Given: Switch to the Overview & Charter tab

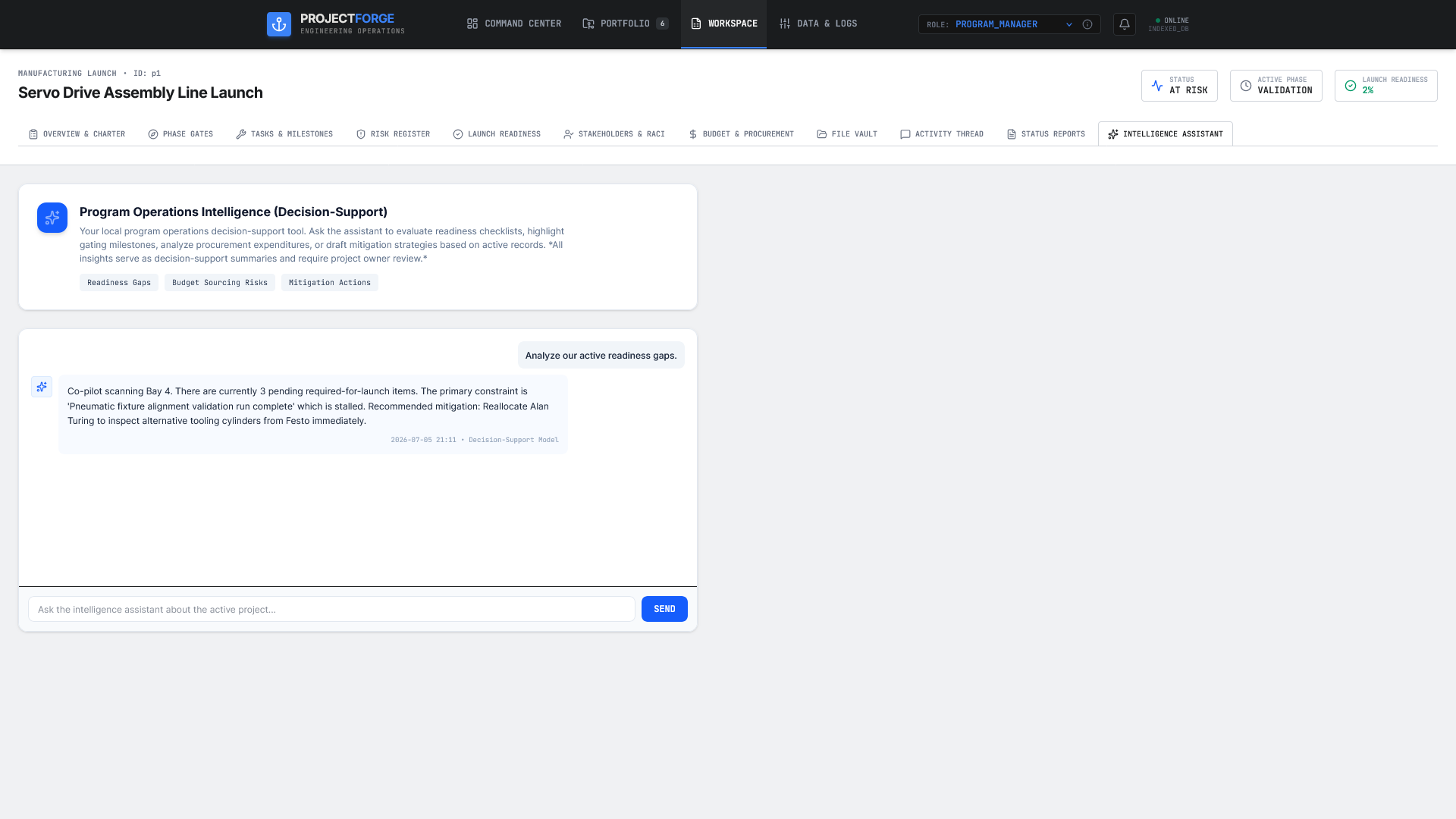Looking at the screenshot, I should pos(77,134).
